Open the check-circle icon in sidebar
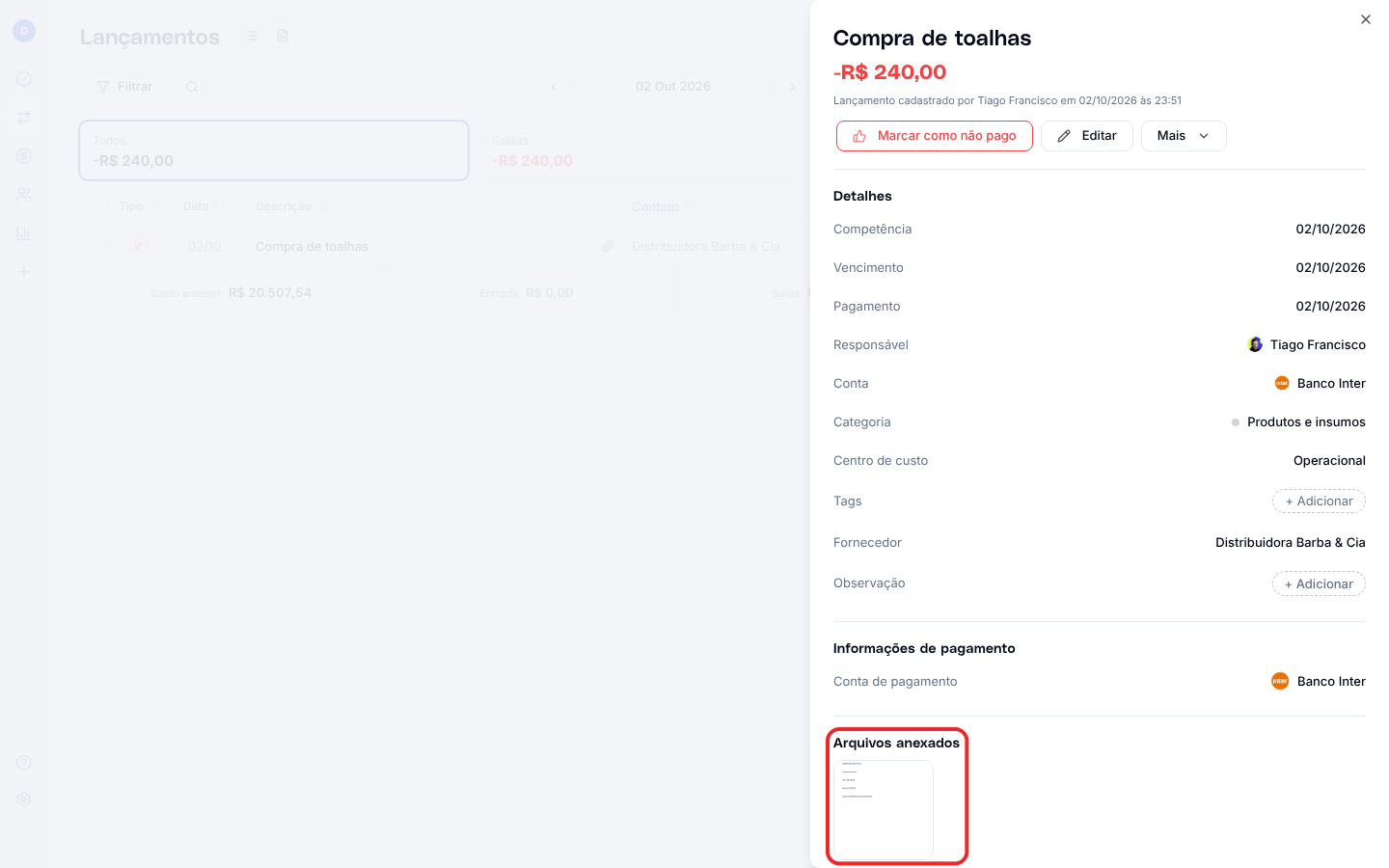 [x=24, y=79]
